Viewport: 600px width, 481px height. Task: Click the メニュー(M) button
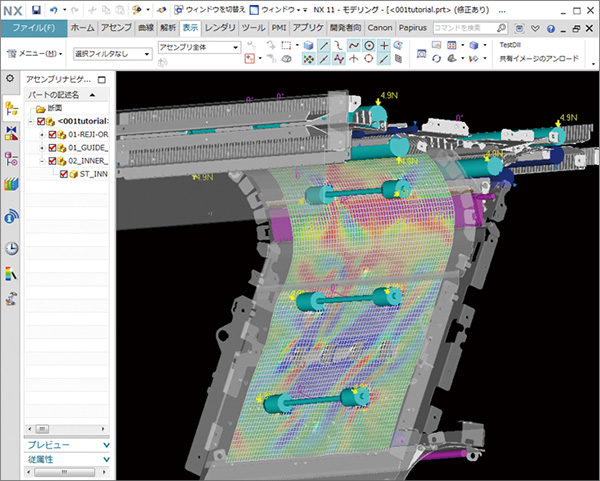tap(34, 54)
